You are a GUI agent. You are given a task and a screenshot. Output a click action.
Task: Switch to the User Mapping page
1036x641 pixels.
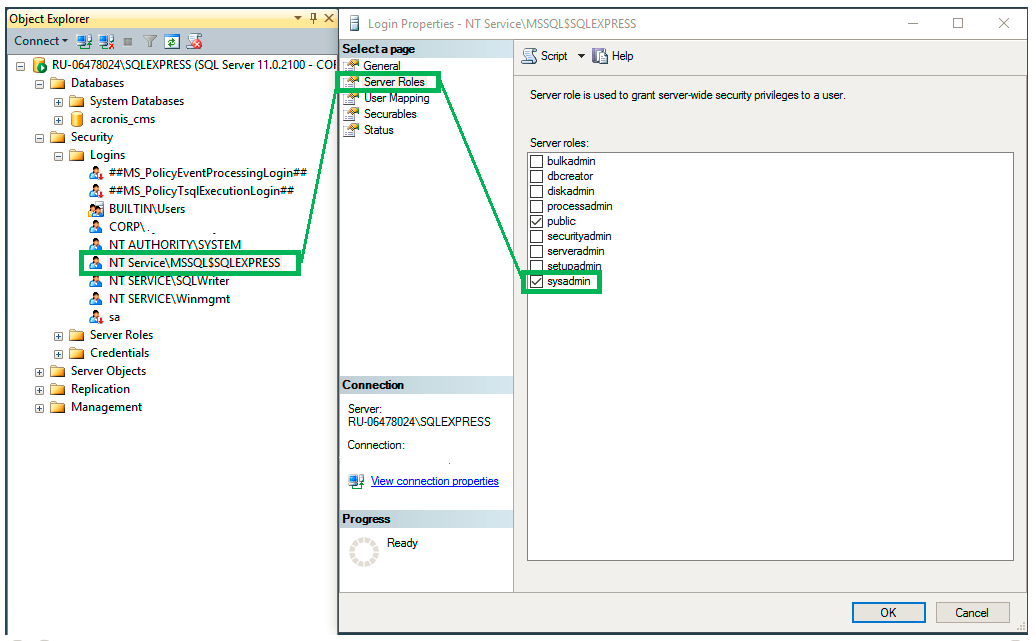(396, 98)
